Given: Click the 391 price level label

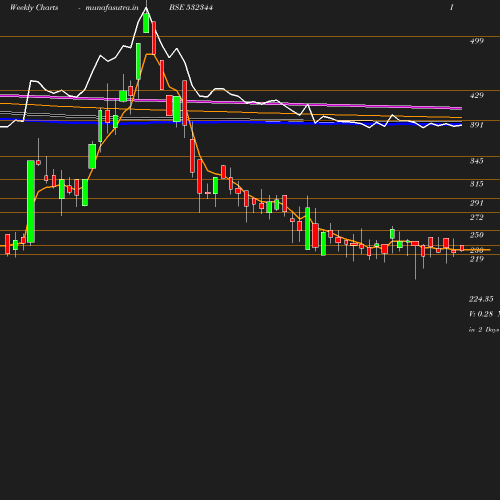Looking at the screenshot, I should pos(476,125).
